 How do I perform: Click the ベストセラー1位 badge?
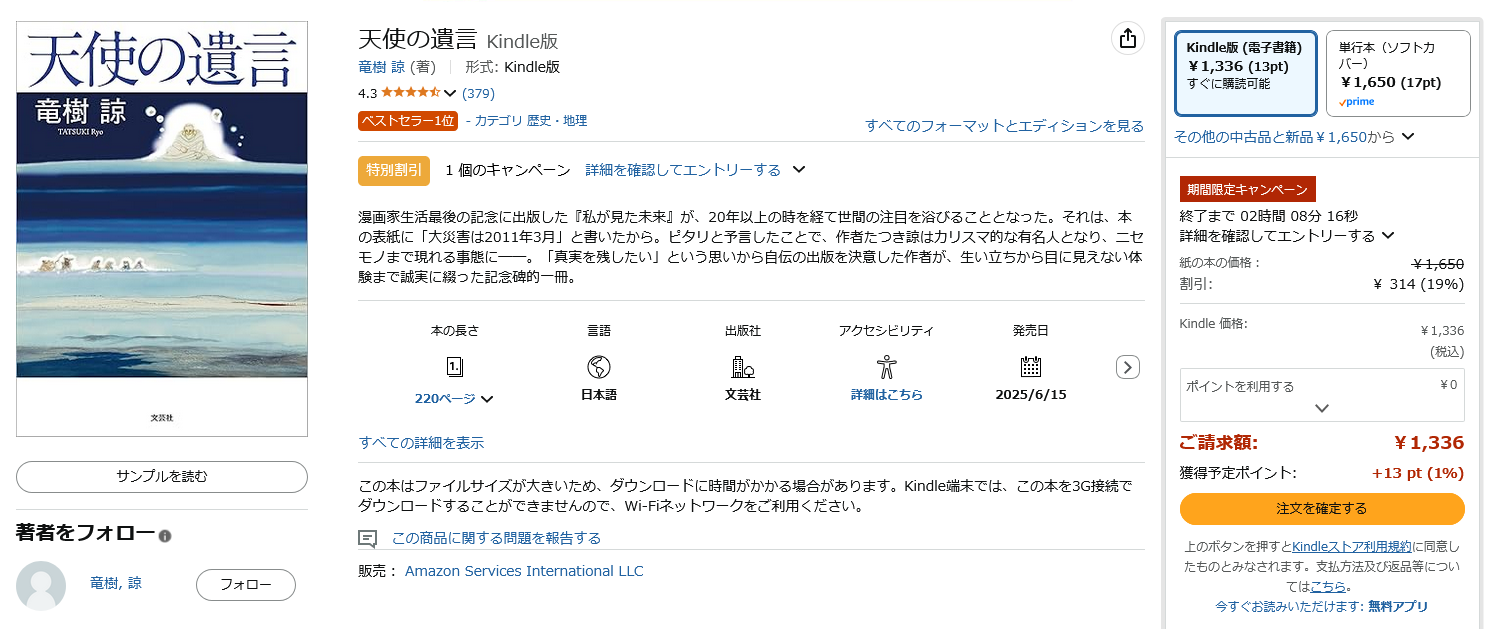point(408,121)
